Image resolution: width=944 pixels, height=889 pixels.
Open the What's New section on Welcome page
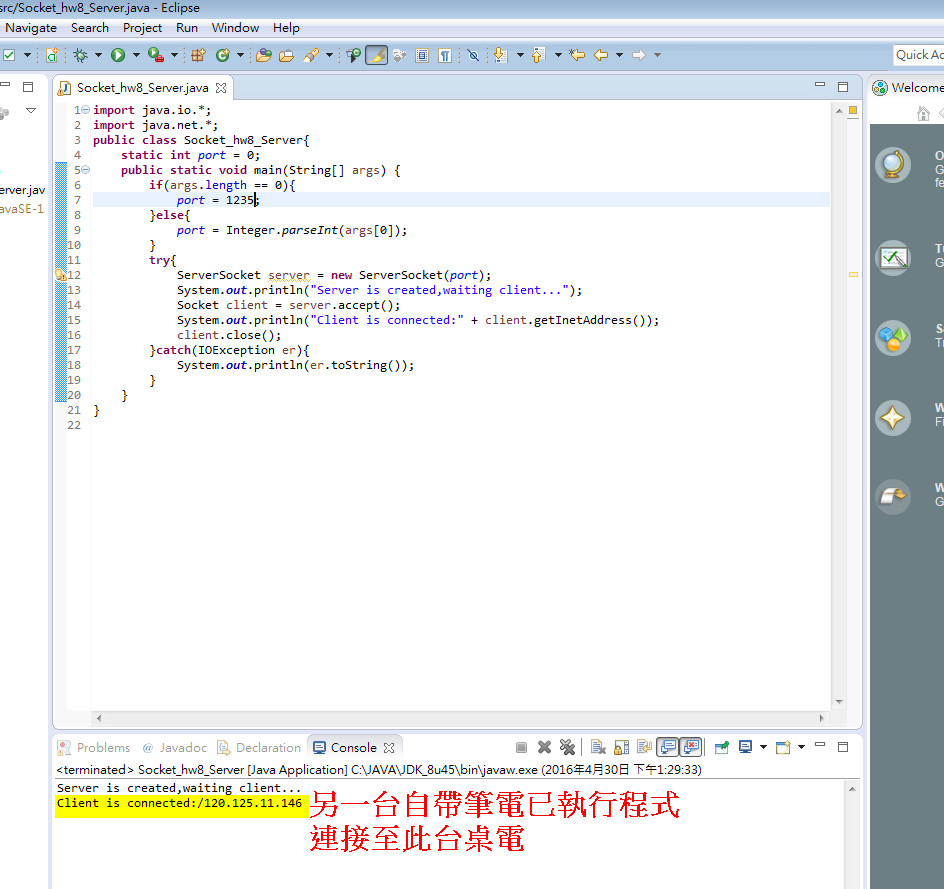click(893, 418)
